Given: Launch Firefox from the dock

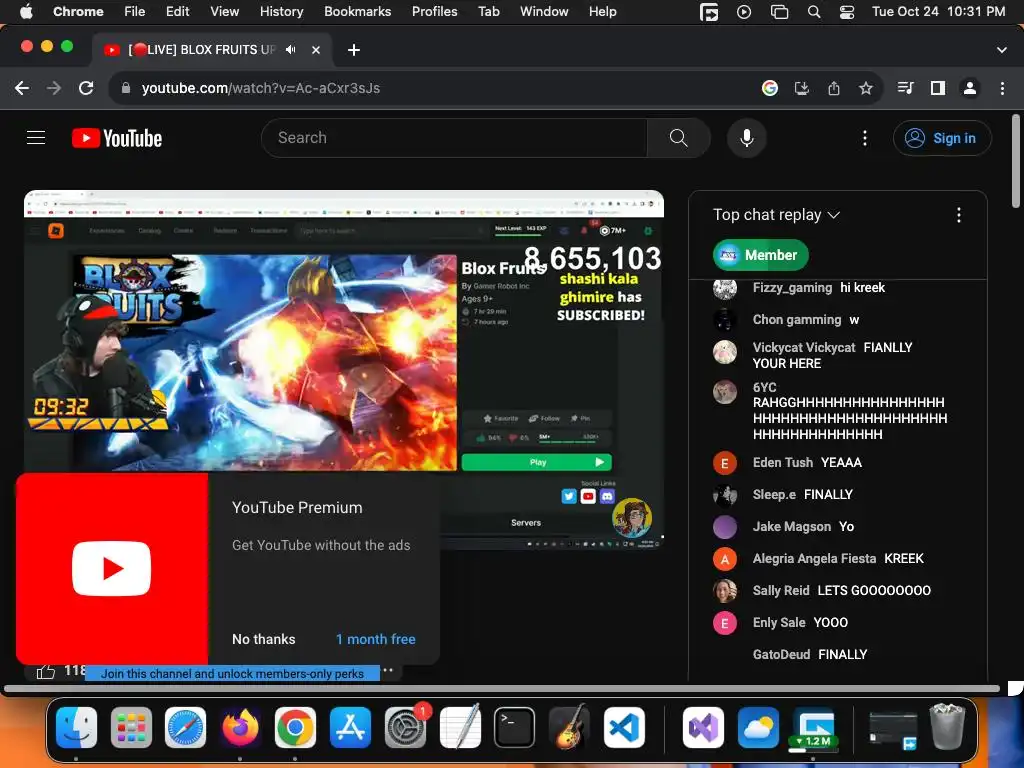Looking at the screenshot, I should (x=240, y=728).
